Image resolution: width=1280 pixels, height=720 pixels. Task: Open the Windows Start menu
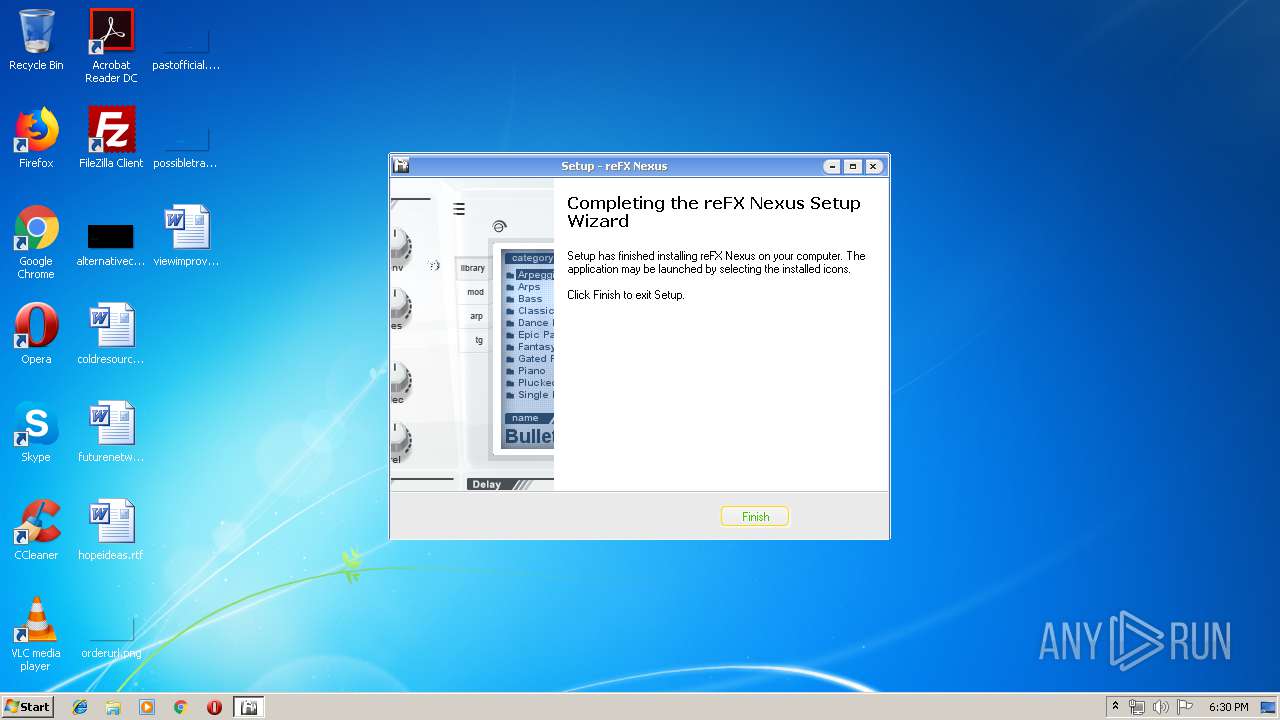[x=27, y=706]
